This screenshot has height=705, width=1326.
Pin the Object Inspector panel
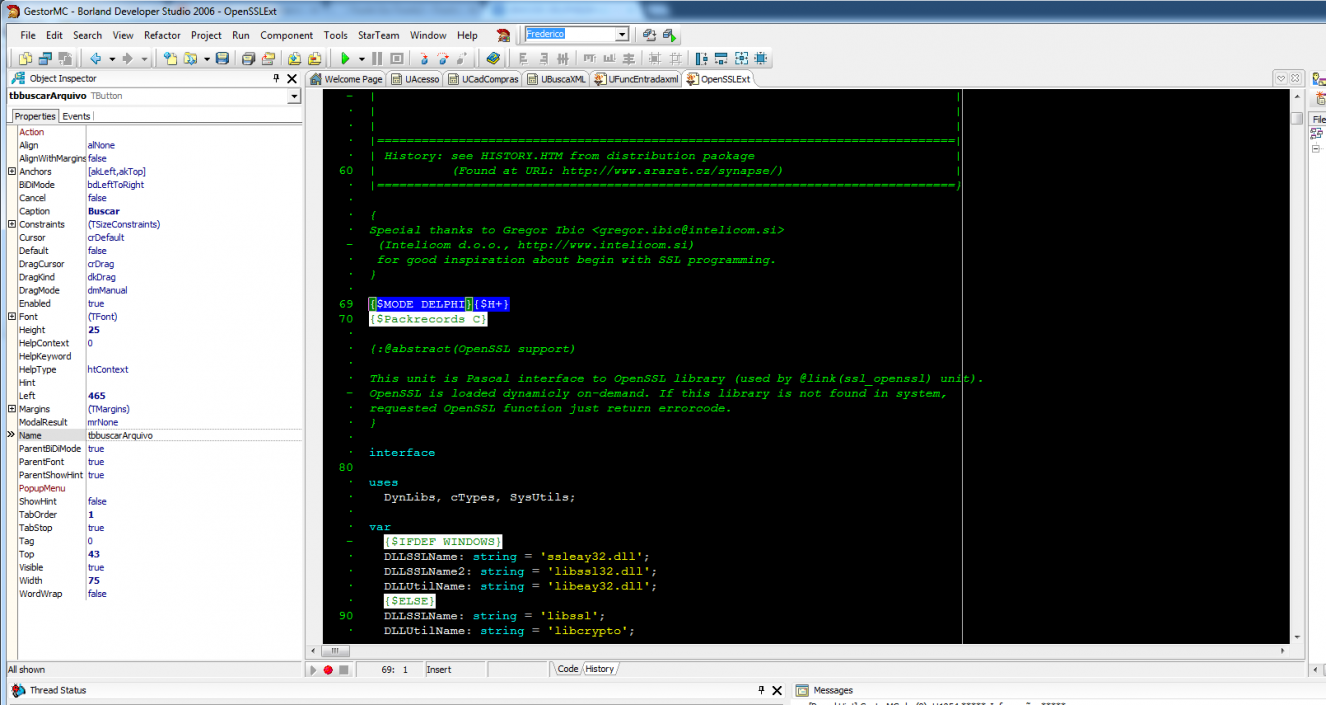point(277,78)
